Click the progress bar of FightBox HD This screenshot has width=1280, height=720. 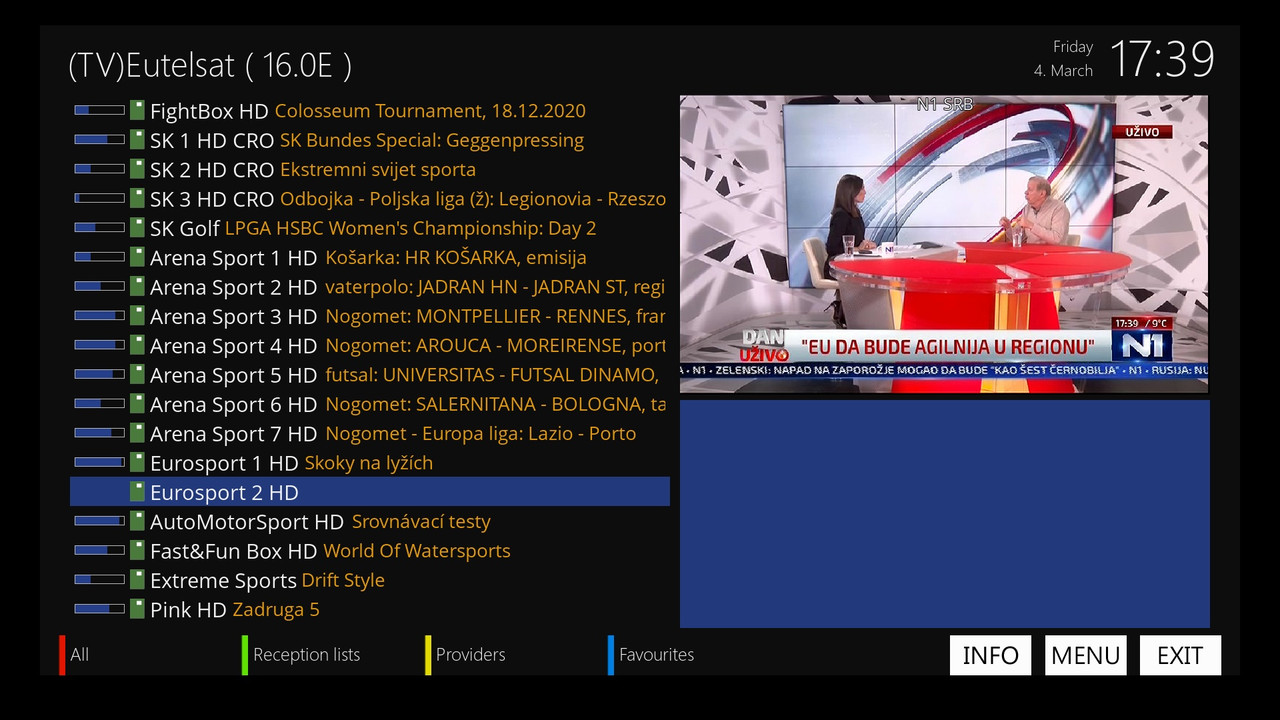point(99,110)
